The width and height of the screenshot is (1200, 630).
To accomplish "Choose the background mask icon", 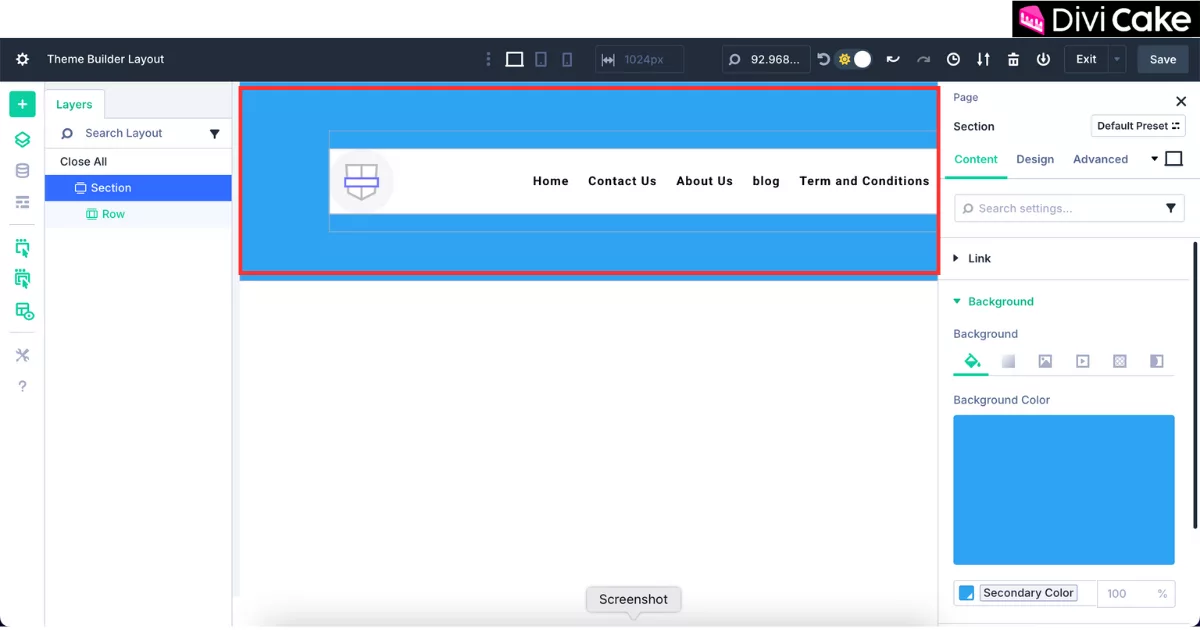I will (x=1157, y=361).
